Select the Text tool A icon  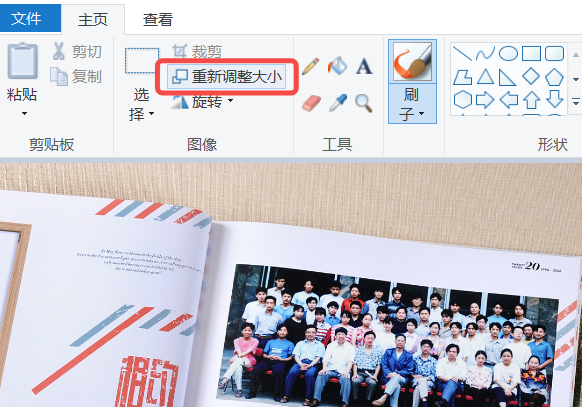point(364,67)
